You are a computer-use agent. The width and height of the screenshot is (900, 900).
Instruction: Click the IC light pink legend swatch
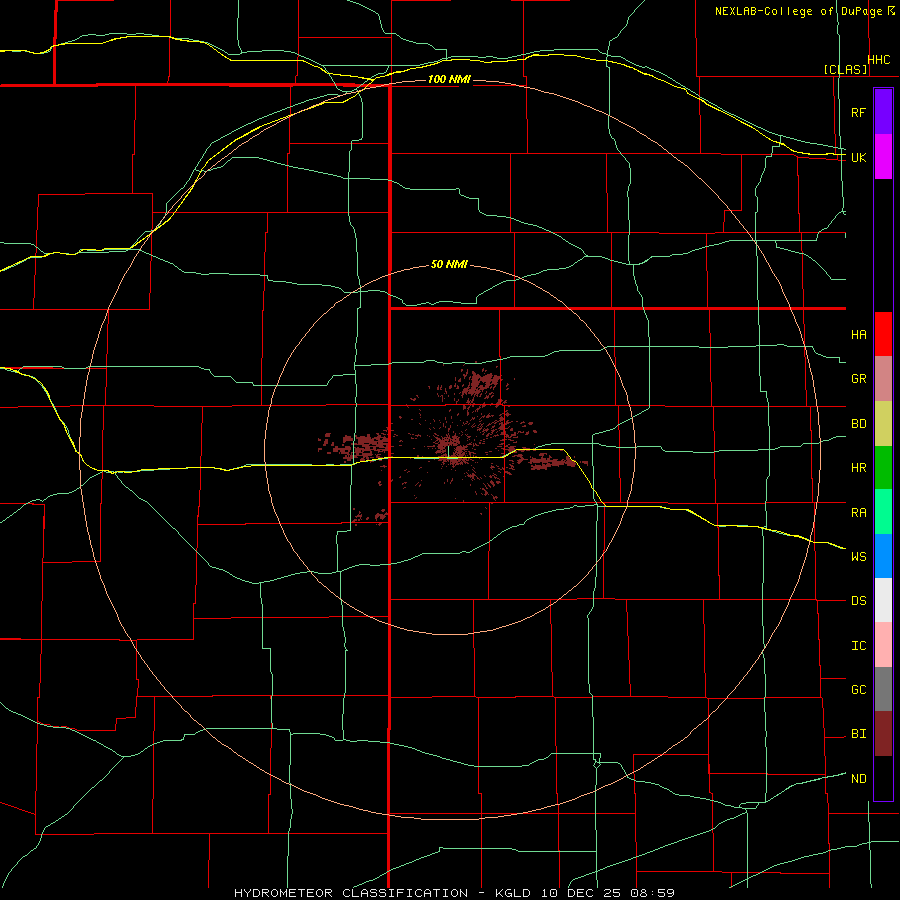tap(883, 645)
